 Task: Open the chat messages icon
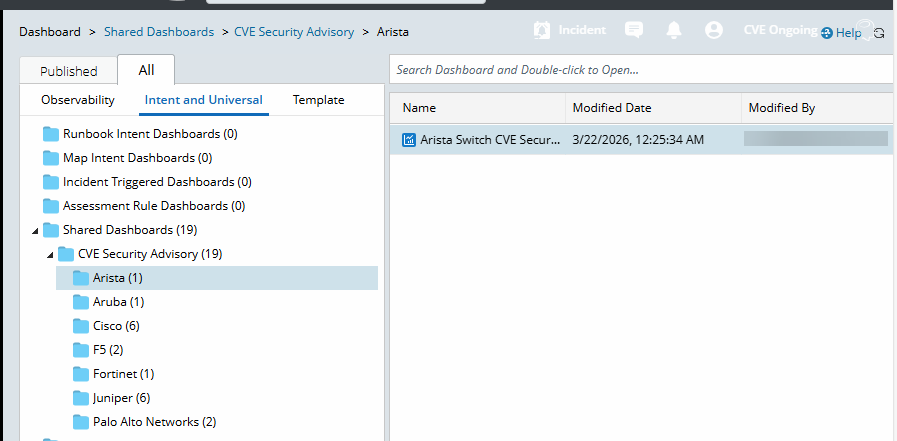click(634, 30)
